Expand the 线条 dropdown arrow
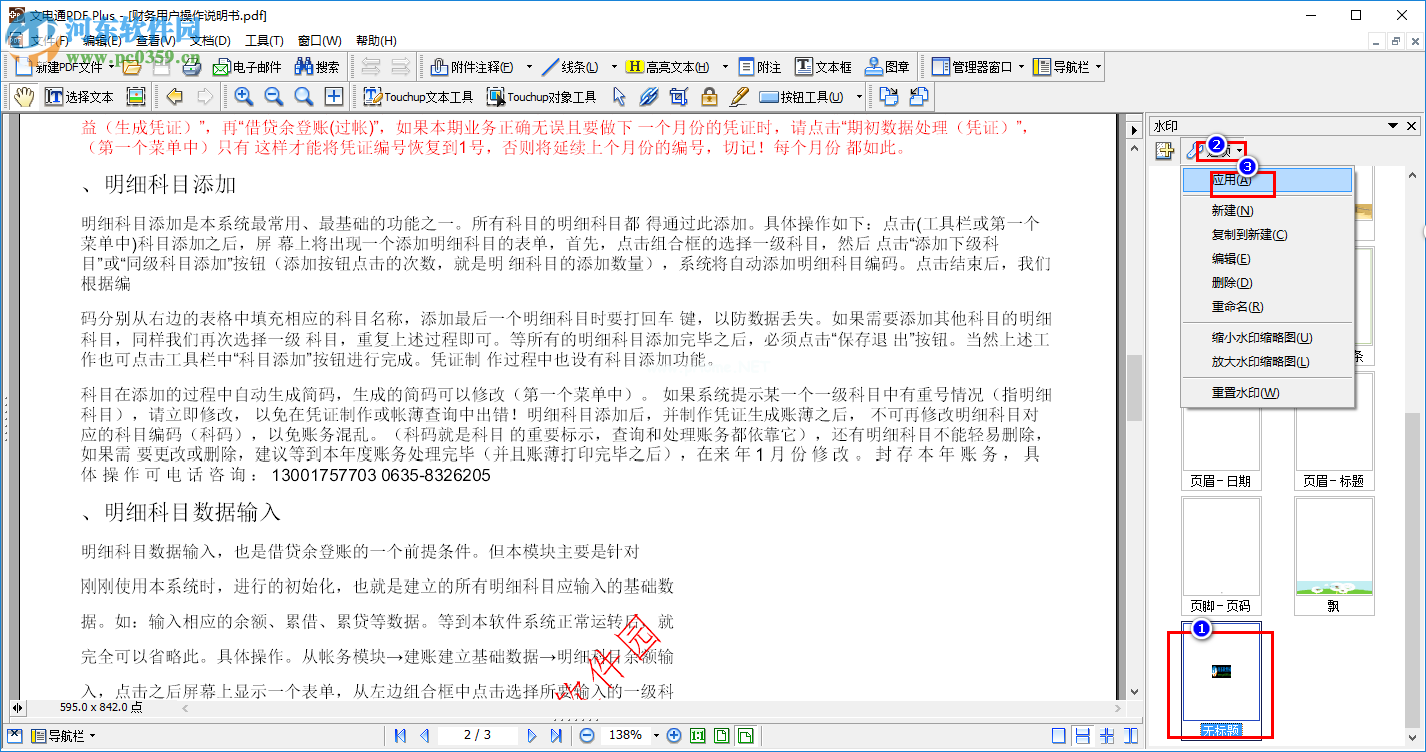 (x=614, y=67)
